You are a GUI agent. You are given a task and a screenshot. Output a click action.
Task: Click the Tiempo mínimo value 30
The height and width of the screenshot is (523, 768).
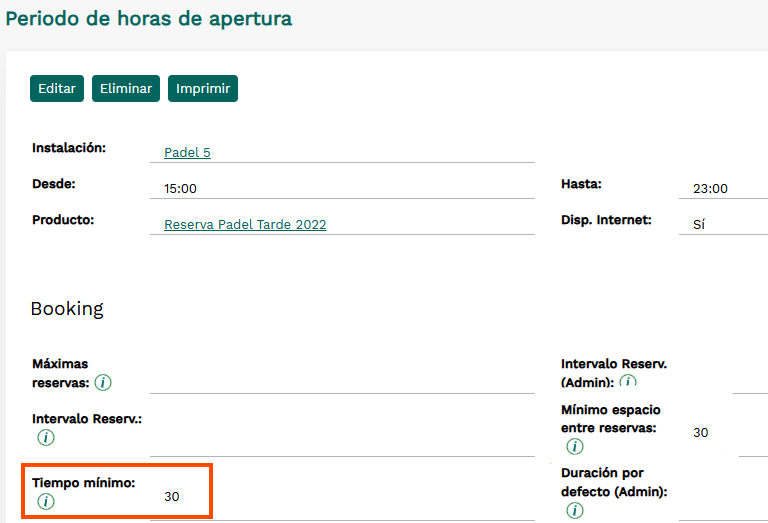click(172, 497)
